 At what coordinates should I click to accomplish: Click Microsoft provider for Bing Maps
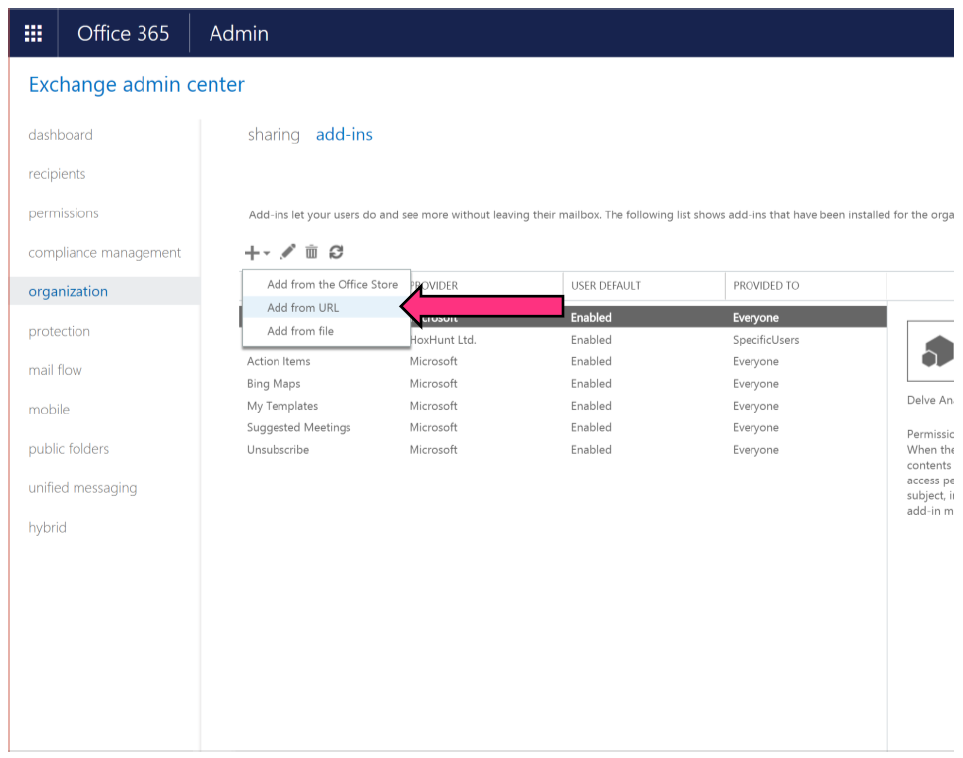point(434,383)
